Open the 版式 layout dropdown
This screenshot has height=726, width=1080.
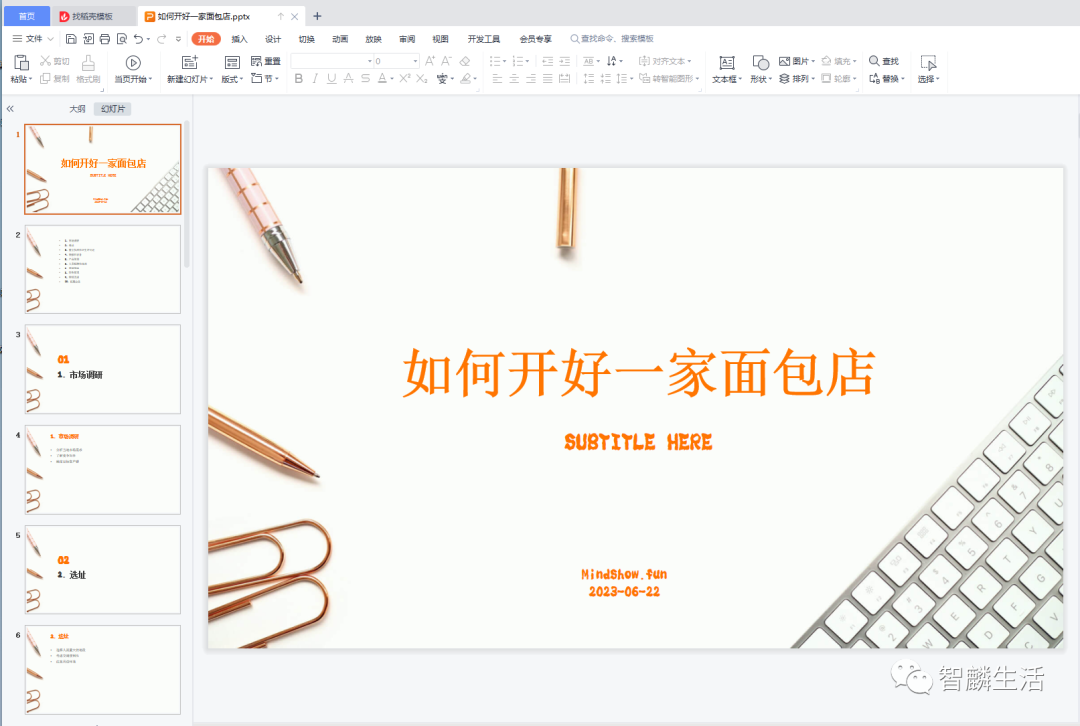(x=232, y=79)
